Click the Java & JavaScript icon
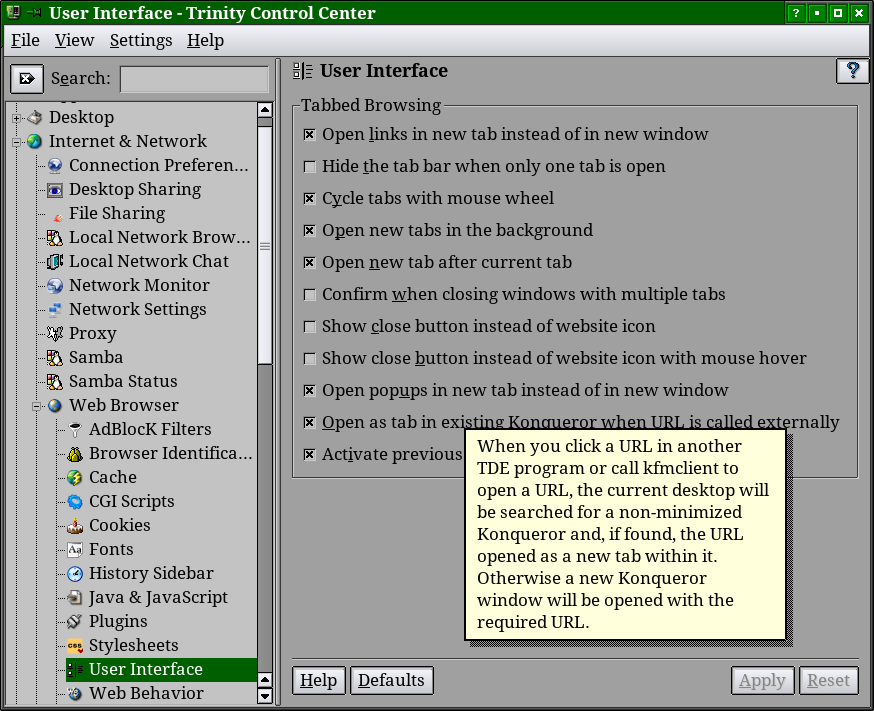The height and width of the screenshot is (711, 874). pos(75,597)
